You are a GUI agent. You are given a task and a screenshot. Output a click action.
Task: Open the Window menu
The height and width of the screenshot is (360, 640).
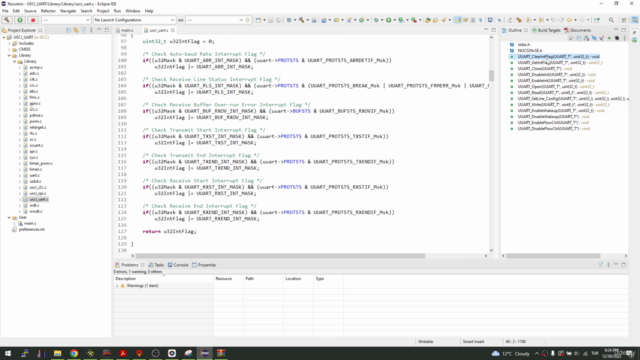[x=133, y=11]
